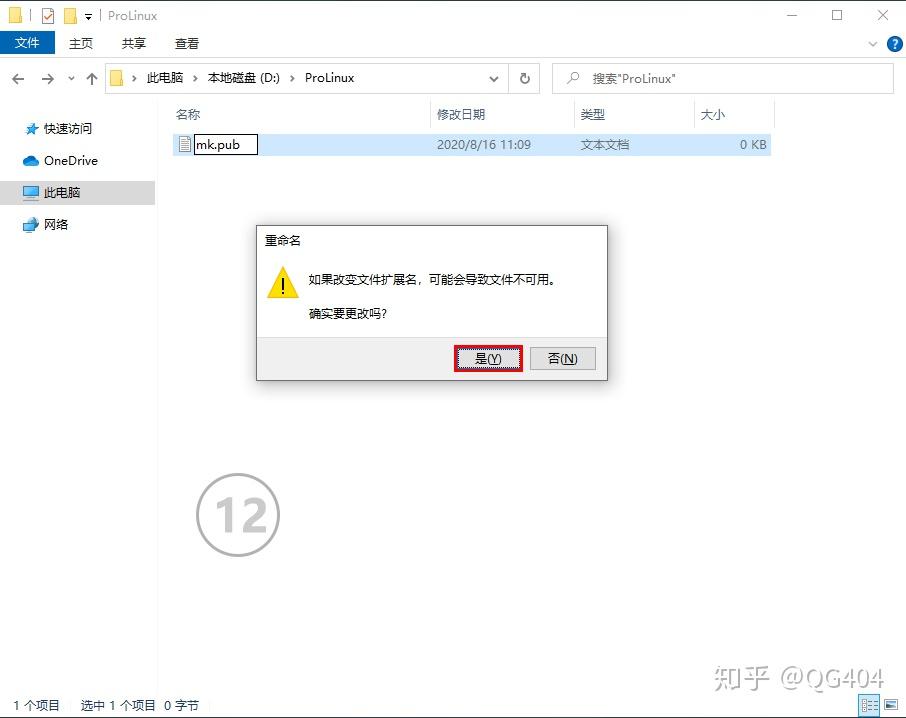Customize Quick Access Toolbar dropdown arrow
Screen dimensions: 906x718
coord(88,17)
